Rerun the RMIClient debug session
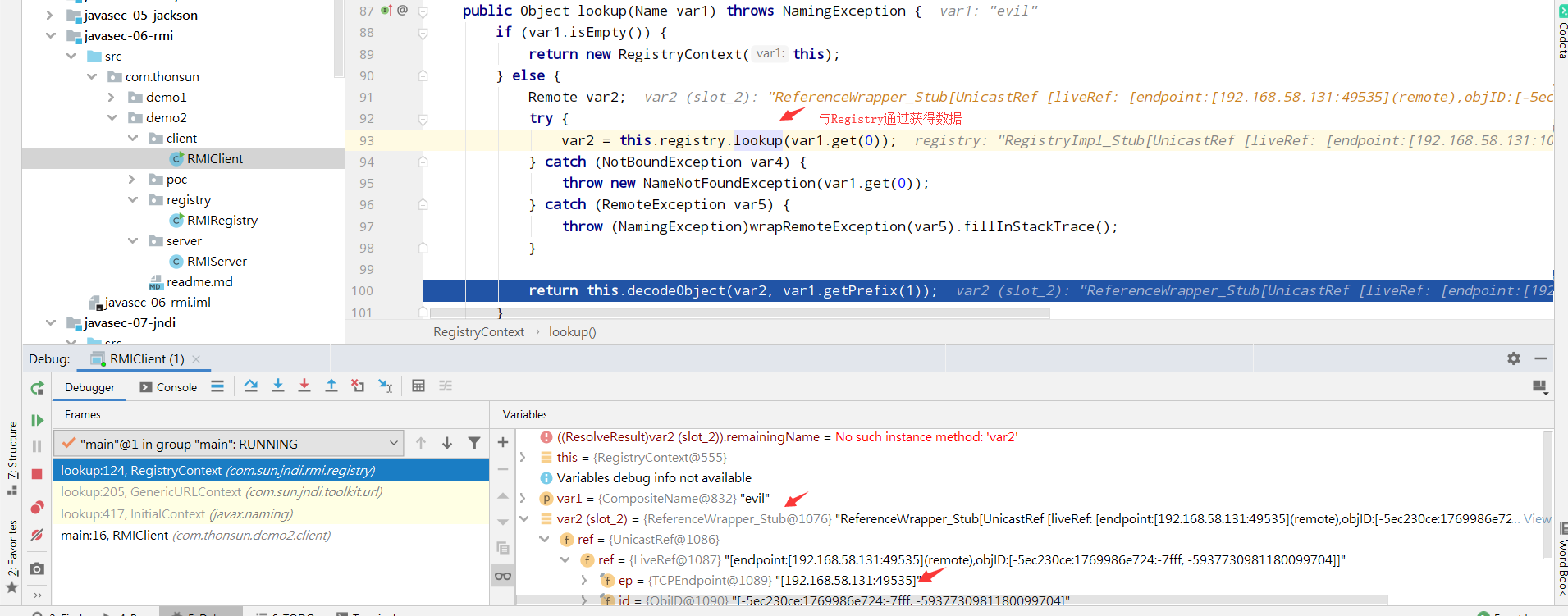 tap(37, 388)
